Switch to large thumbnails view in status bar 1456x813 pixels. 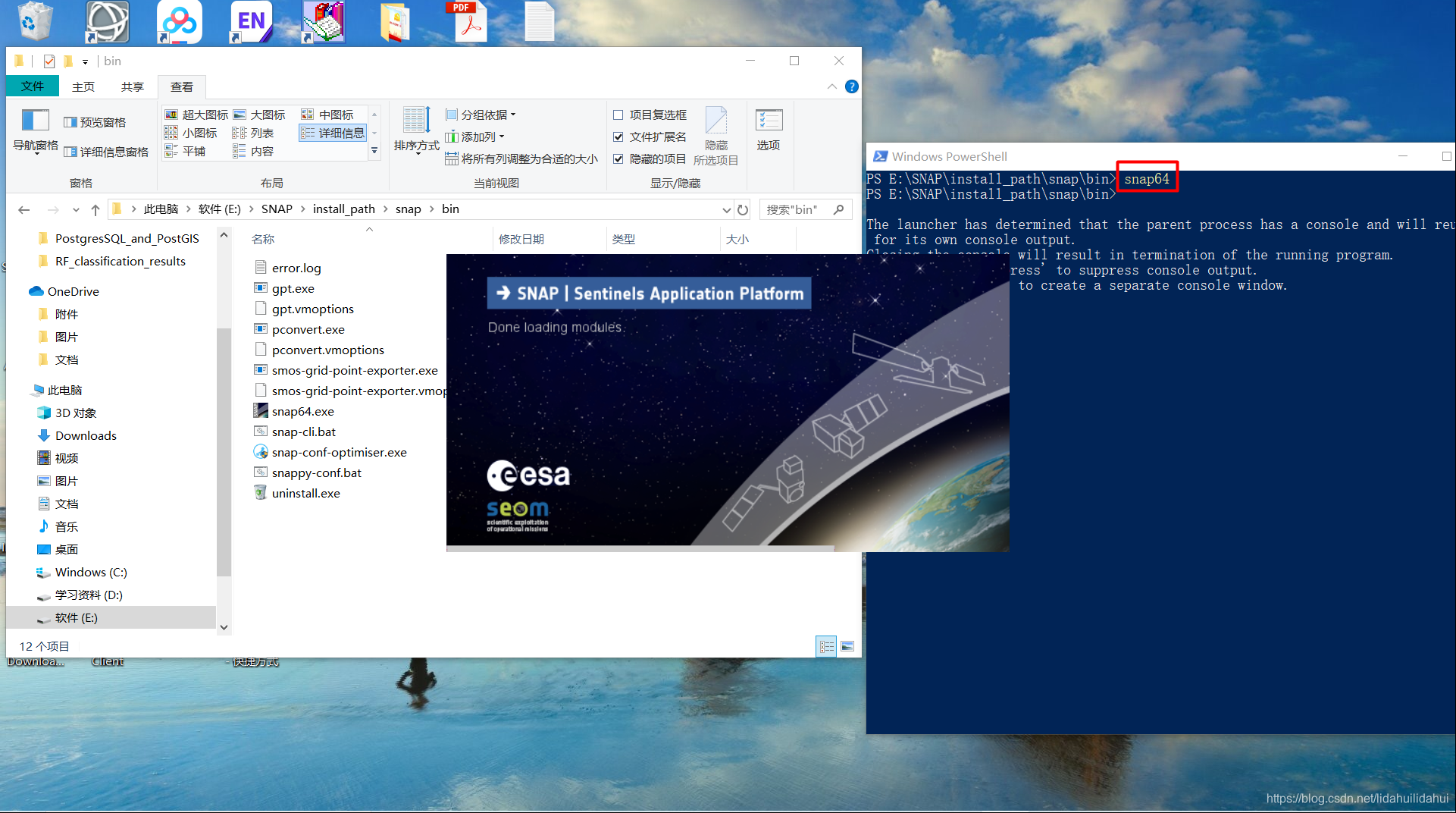tap(847, 646)
